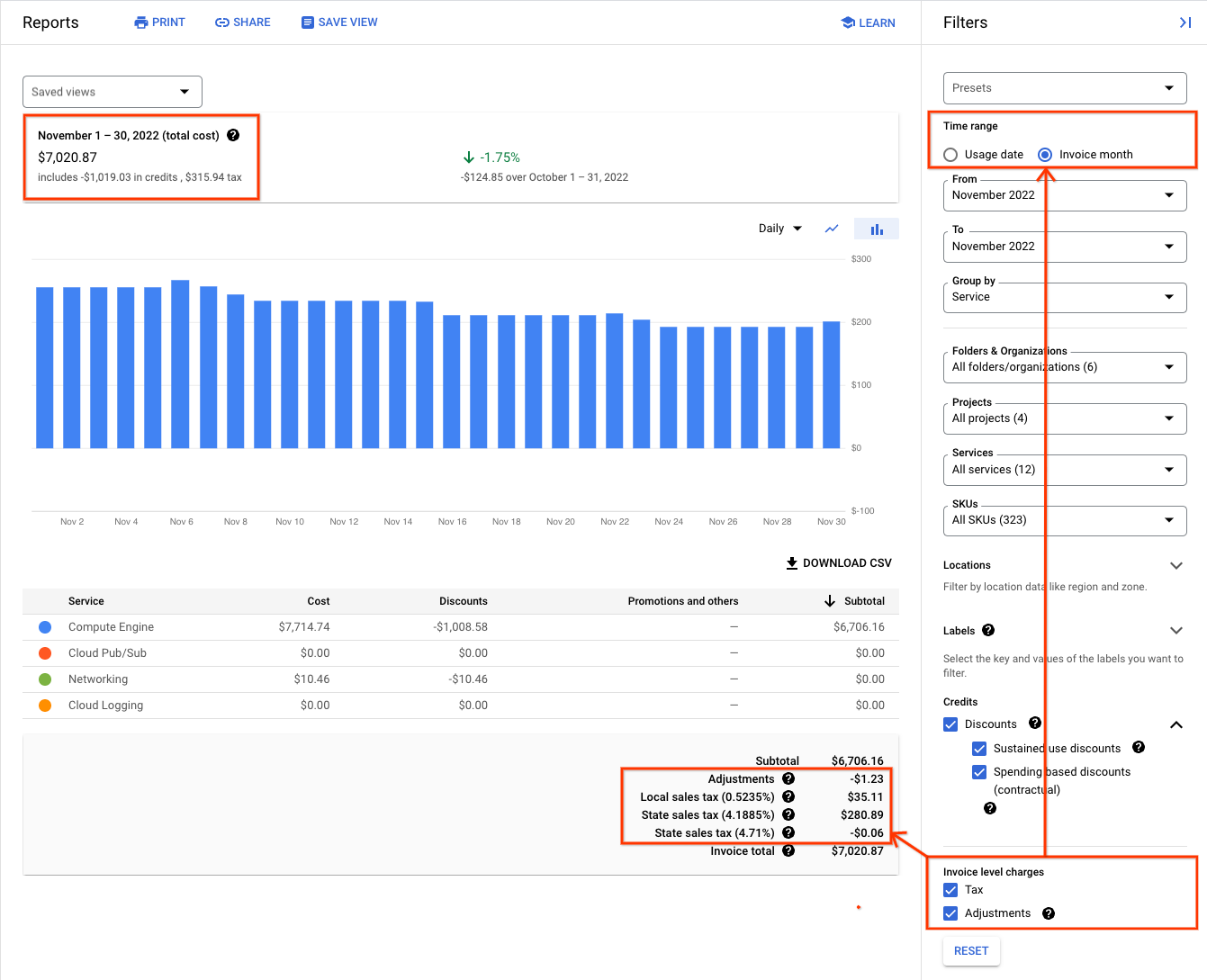Click the Promotions and others column header
Image resolution: width=1207 pixels, height=980 pixels.
point(683,601)
